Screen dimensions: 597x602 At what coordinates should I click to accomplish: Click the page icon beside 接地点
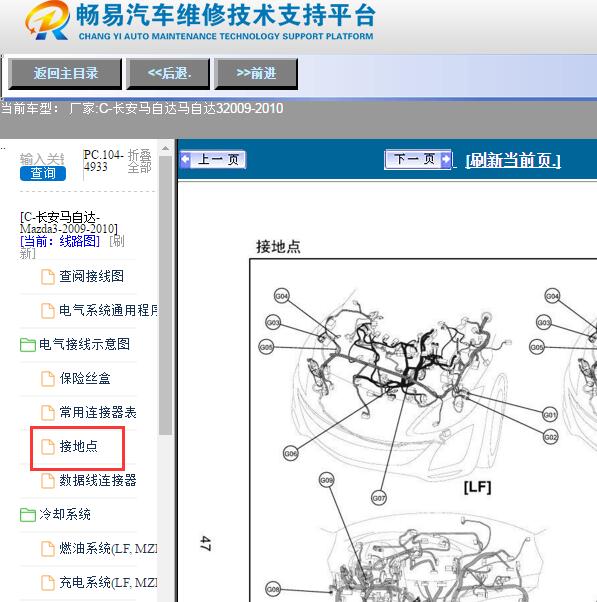(48, 447)
